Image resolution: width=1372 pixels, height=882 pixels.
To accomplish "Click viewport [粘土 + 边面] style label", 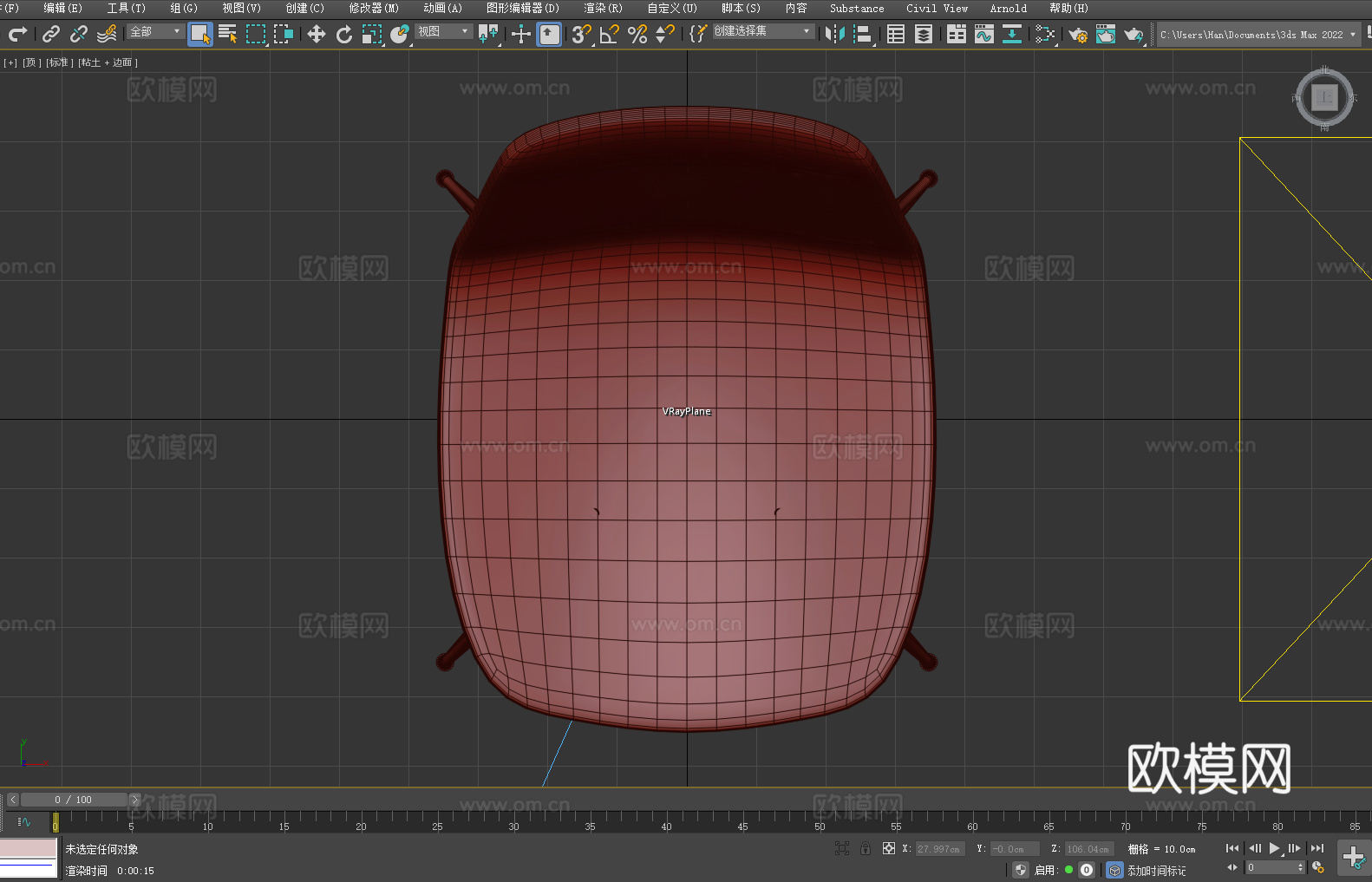I will click(108, 62).
